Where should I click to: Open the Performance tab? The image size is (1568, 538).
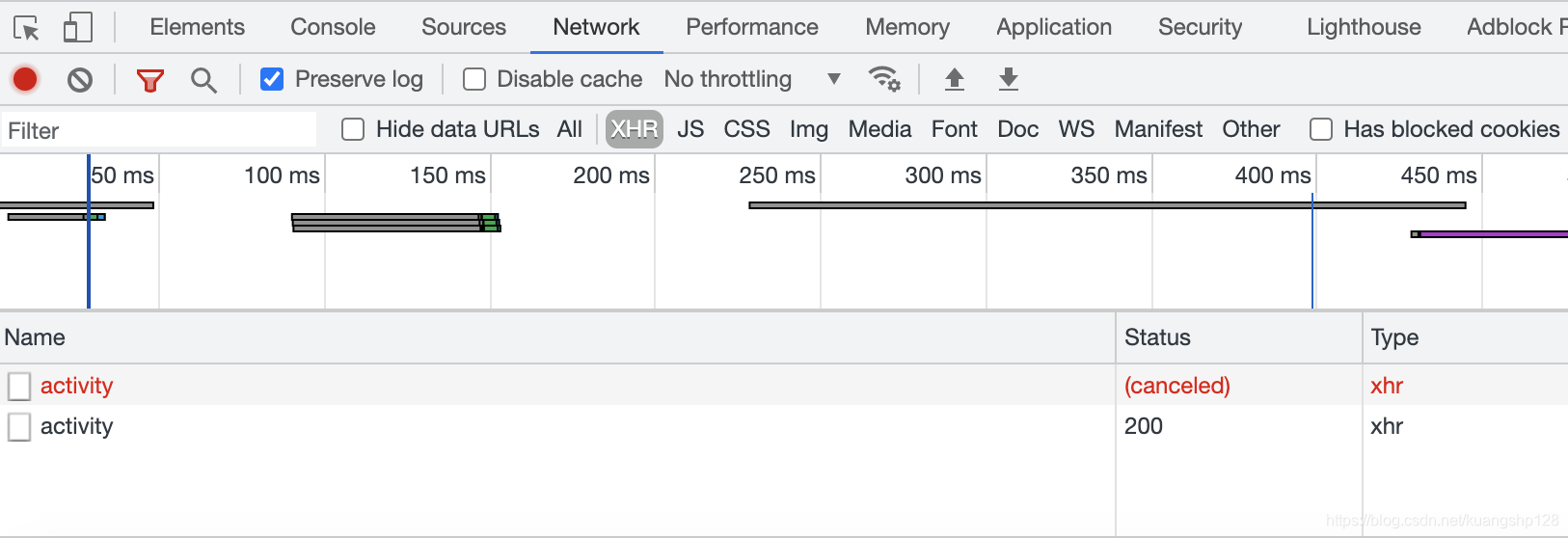click(752, 27)
